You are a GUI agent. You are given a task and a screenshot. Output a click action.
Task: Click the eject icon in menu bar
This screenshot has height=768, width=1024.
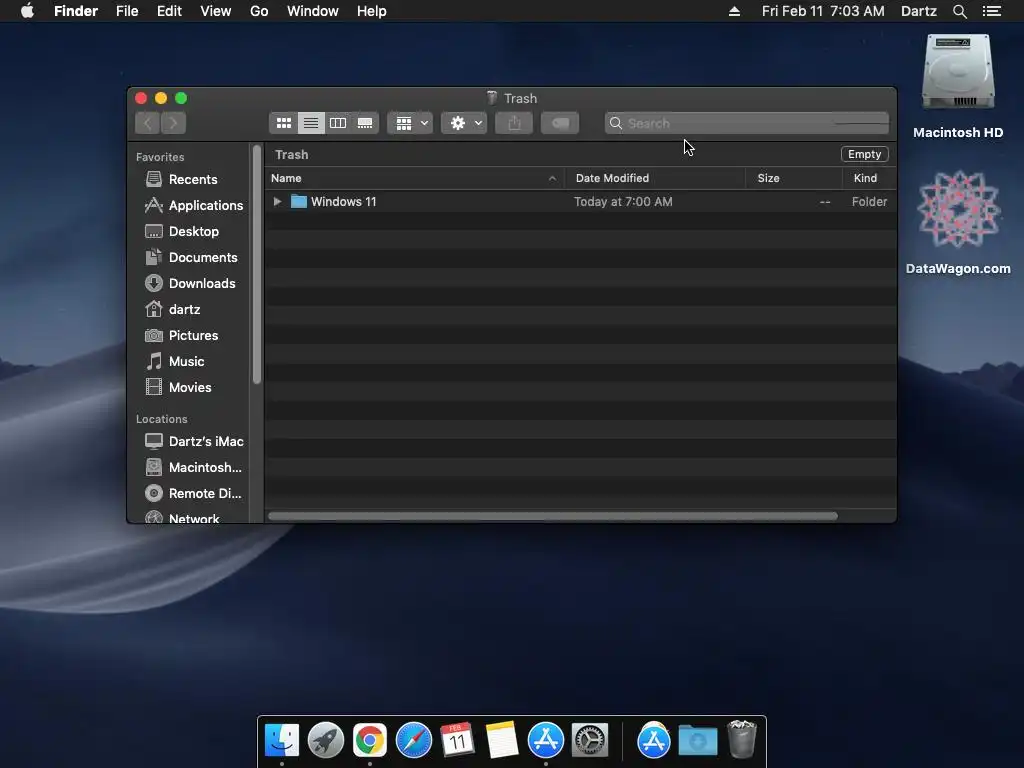(734, 11)
